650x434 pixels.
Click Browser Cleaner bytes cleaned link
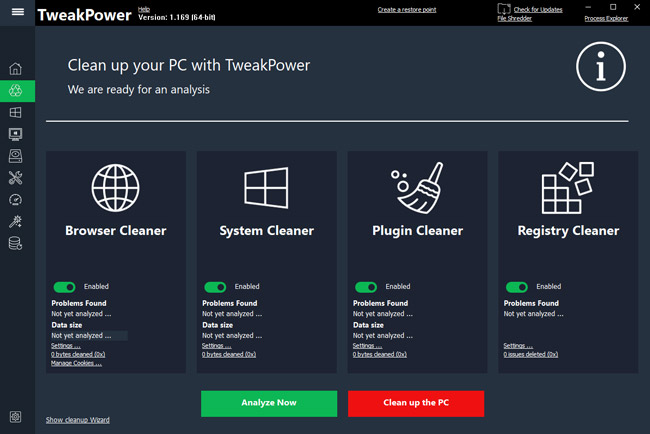[x=78, y=354]
